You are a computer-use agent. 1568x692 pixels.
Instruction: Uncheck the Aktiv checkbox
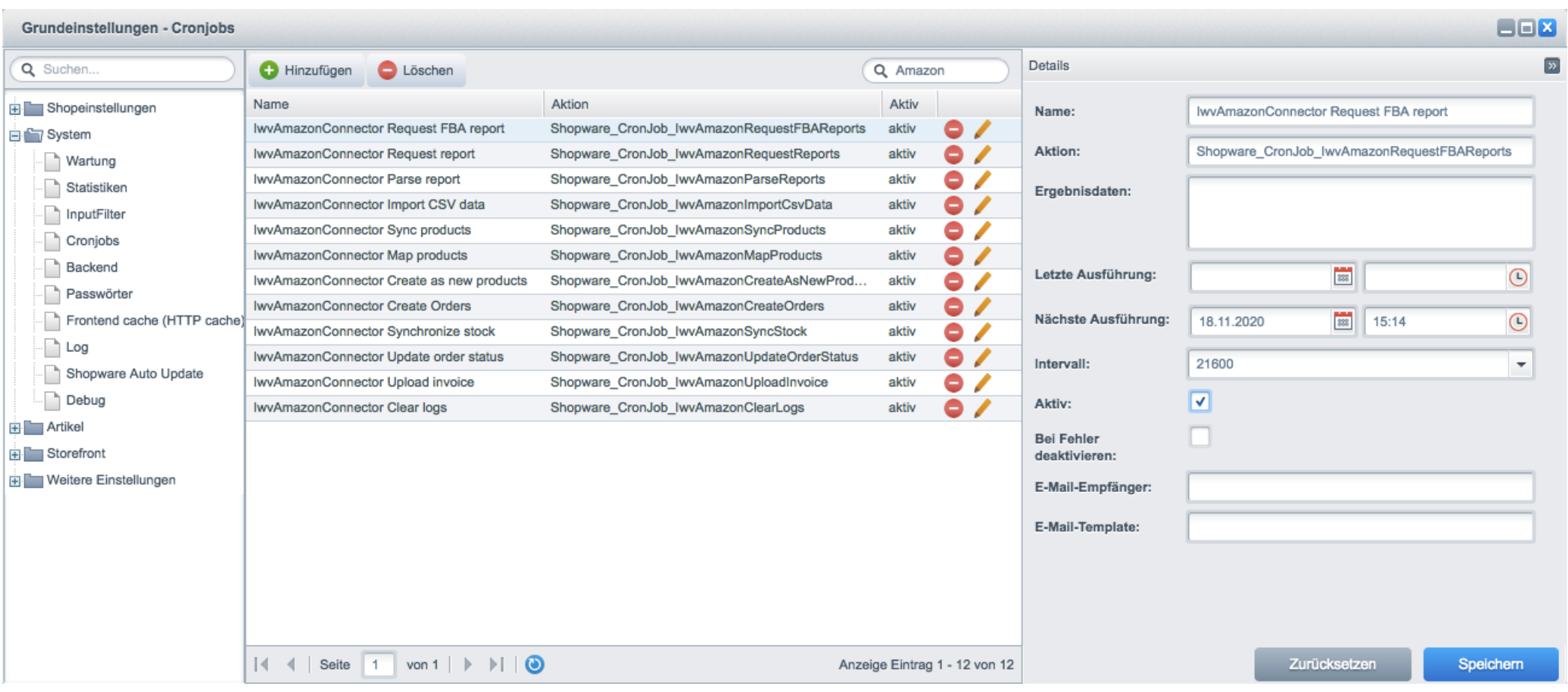(1200, 402)
